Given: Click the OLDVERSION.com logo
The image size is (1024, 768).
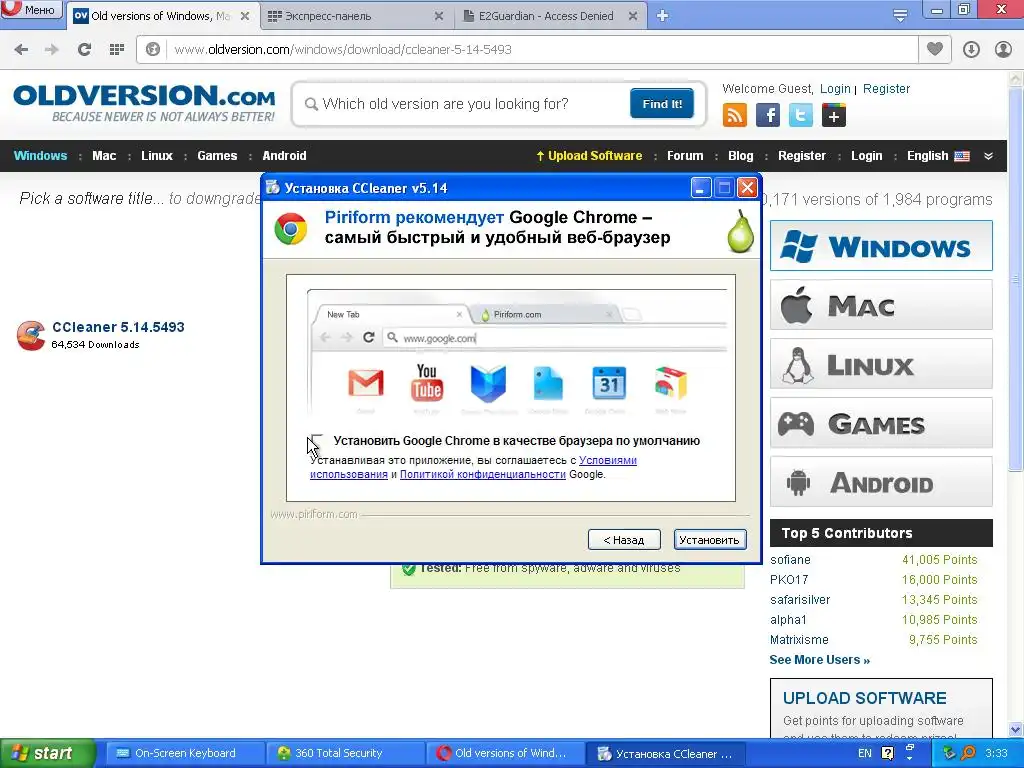Looking at the screenshot, I should 144,103.
